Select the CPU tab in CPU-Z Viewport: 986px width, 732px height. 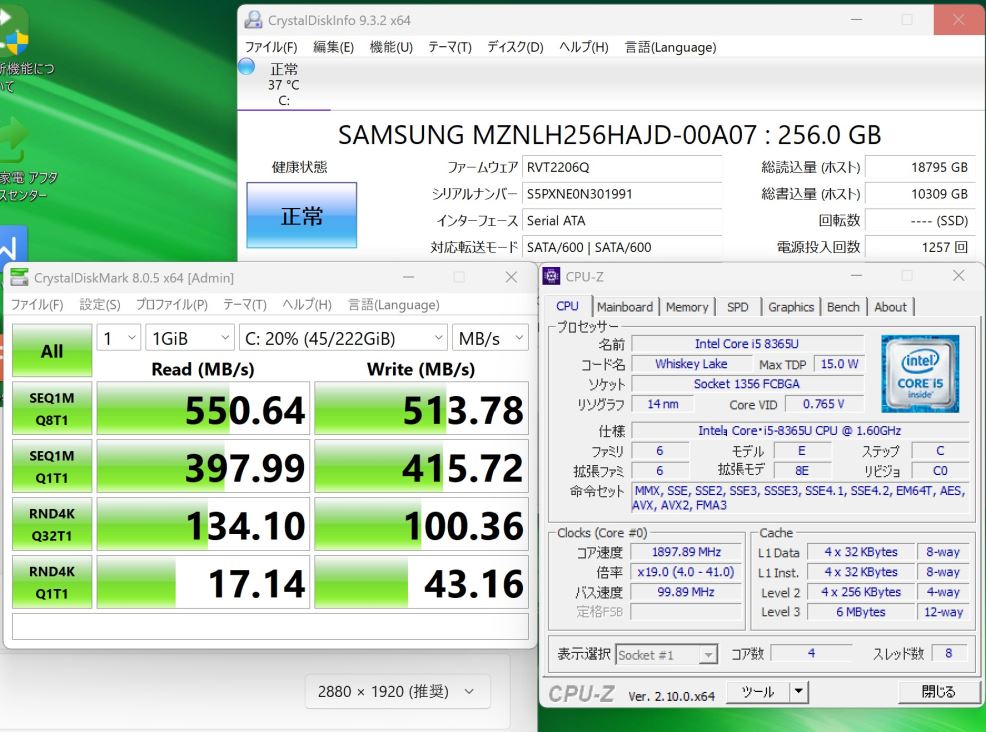(x=567, y=306)
